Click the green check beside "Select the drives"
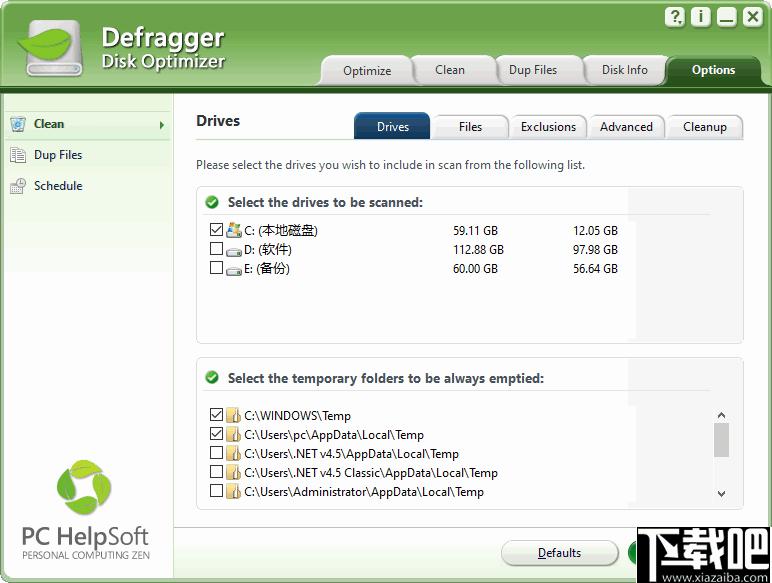 (212, 202)
